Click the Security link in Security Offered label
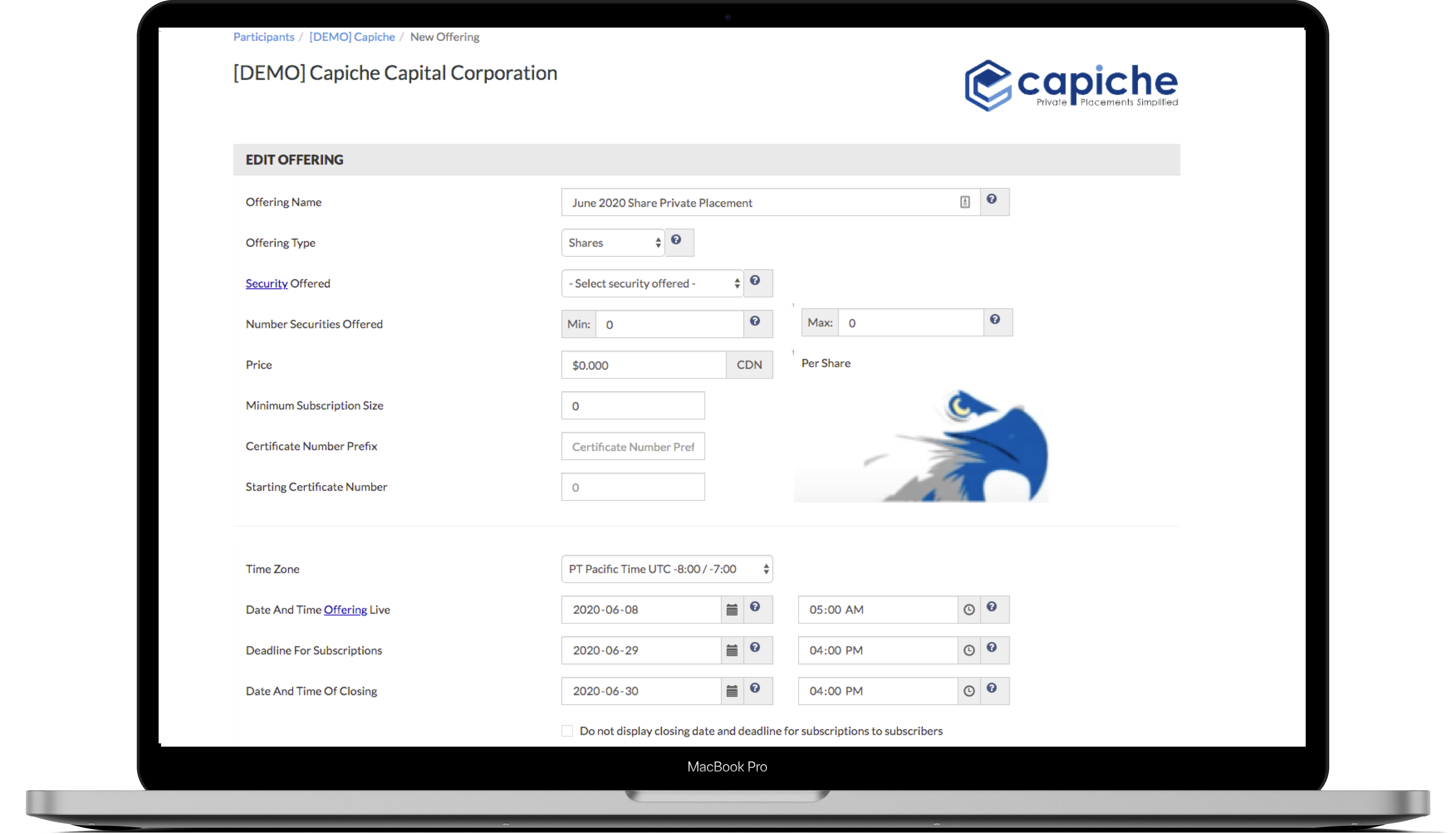The image size is (1456, 834). tap(267, 283)
